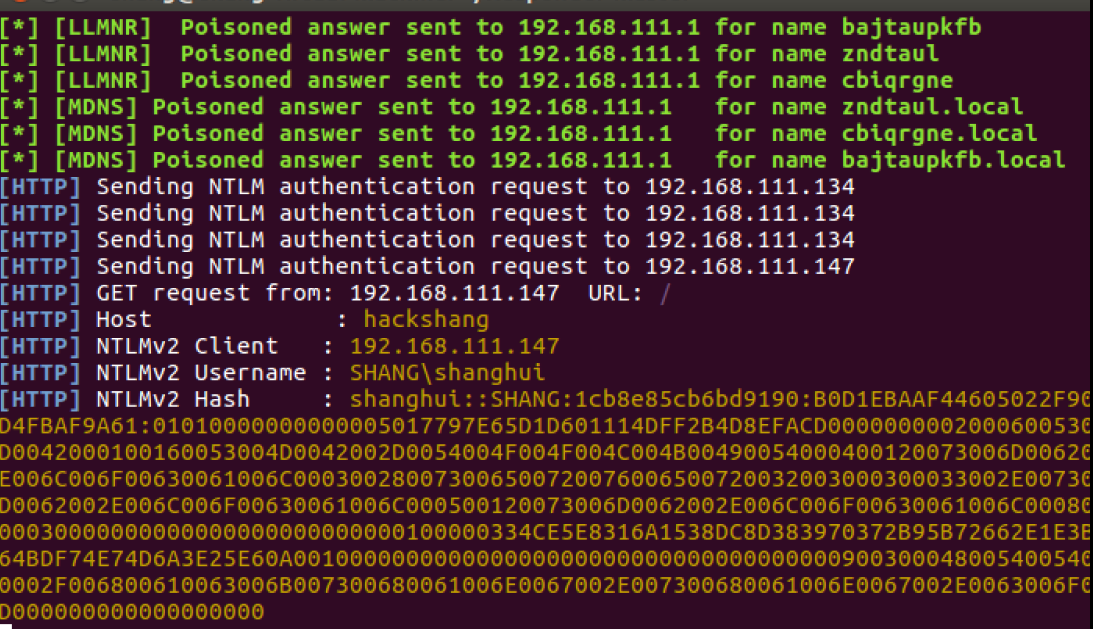Screen dimensions: 1093x629
Task: Click the name zndtaul in second LLMNR line
Action: coord(890,54)
